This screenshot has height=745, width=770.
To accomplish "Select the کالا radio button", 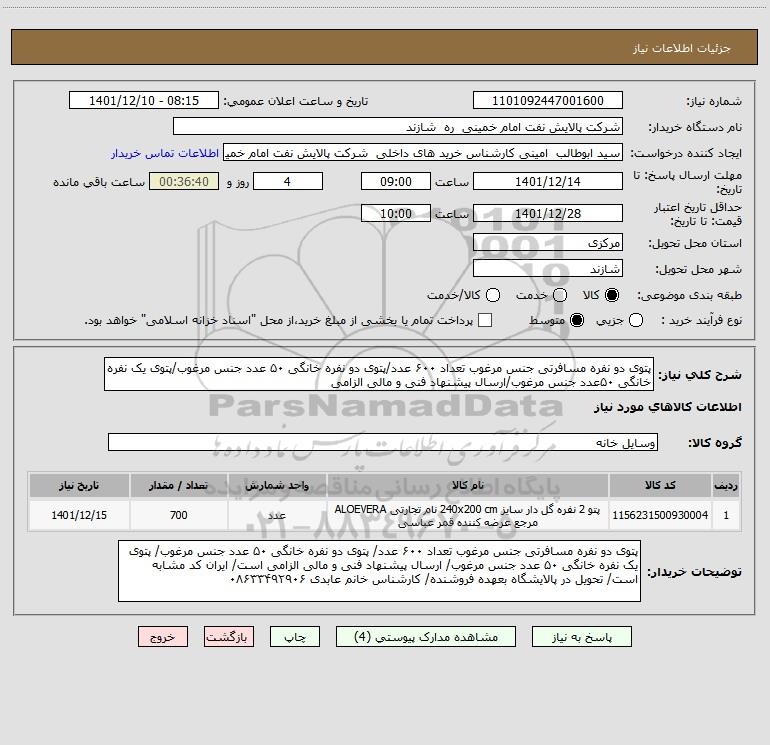I will 612,295.
